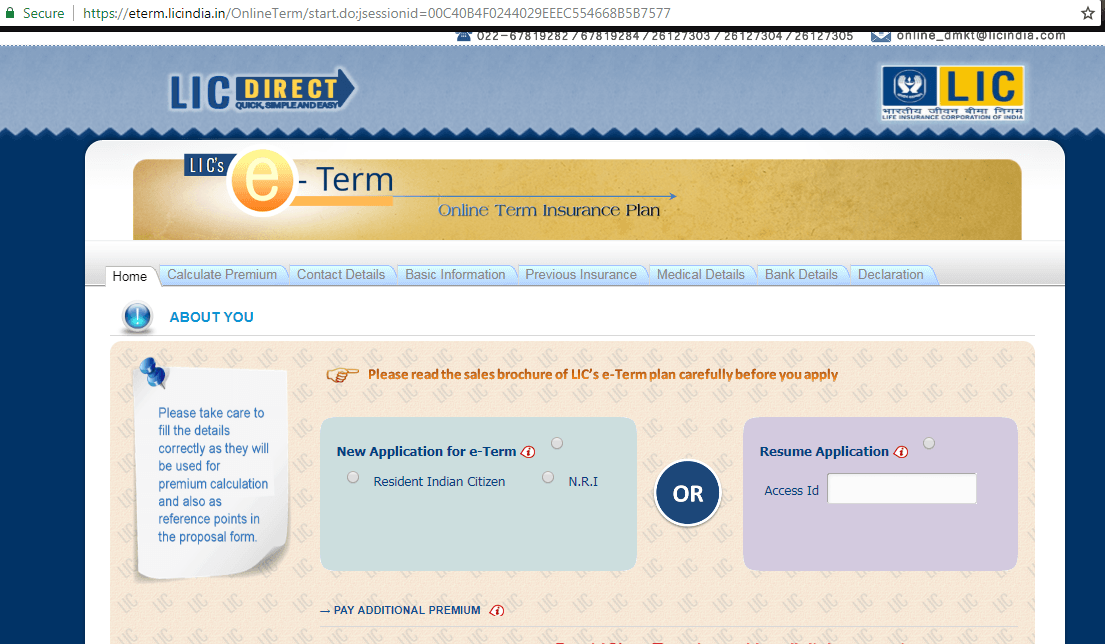Image resolution: width=1105 pixels, height=644 pixels.
Task: Select the N.R.I radio button
Action: (x=548, y=478)
